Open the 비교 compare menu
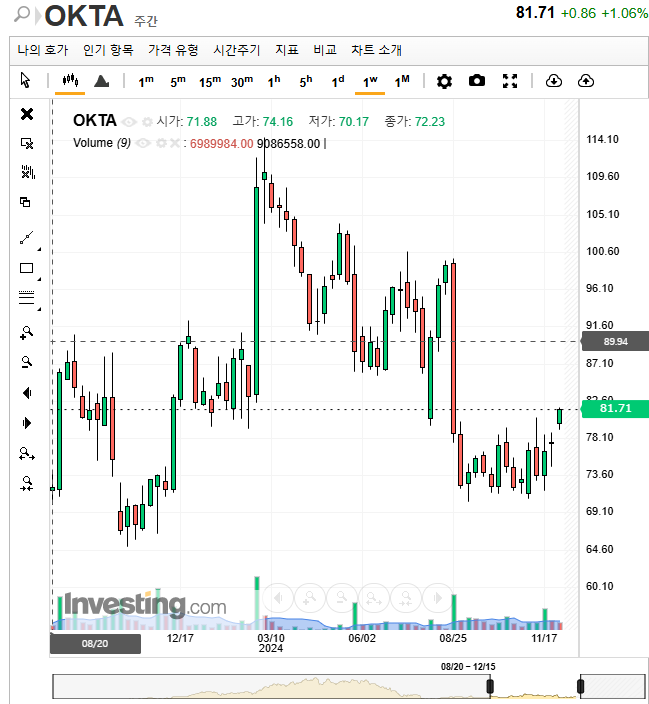Screen dimensions: 649x704 click(x=325, y=49)
